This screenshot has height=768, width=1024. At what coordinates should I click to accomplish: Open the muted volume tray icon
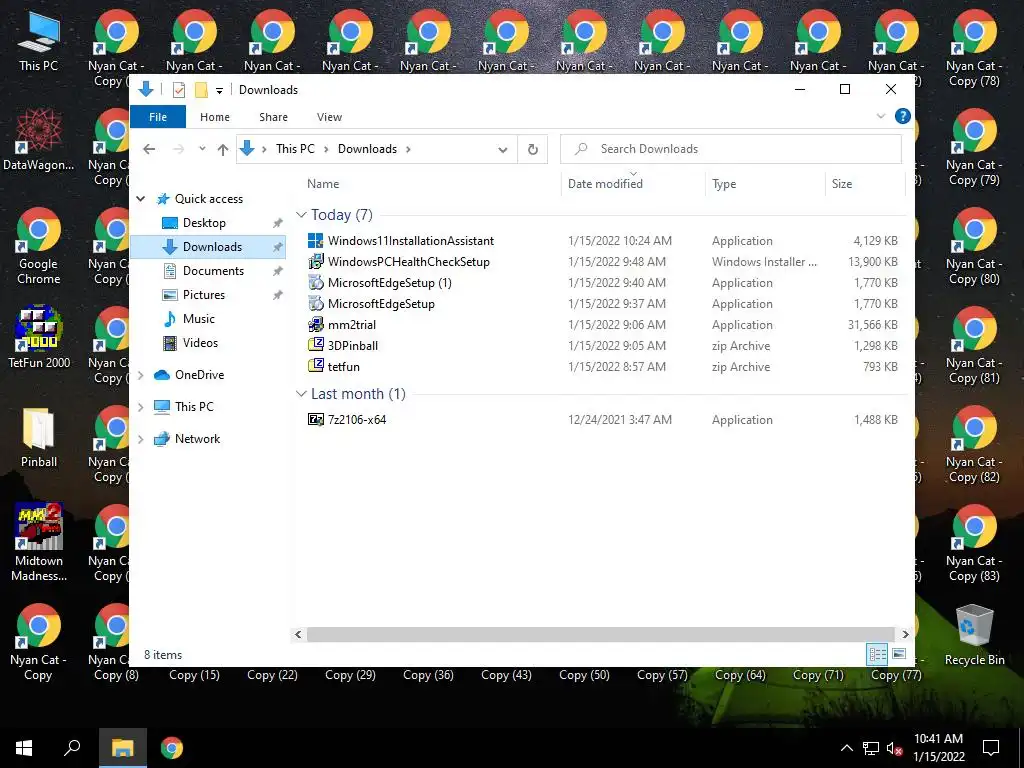(x=894, y=749)
